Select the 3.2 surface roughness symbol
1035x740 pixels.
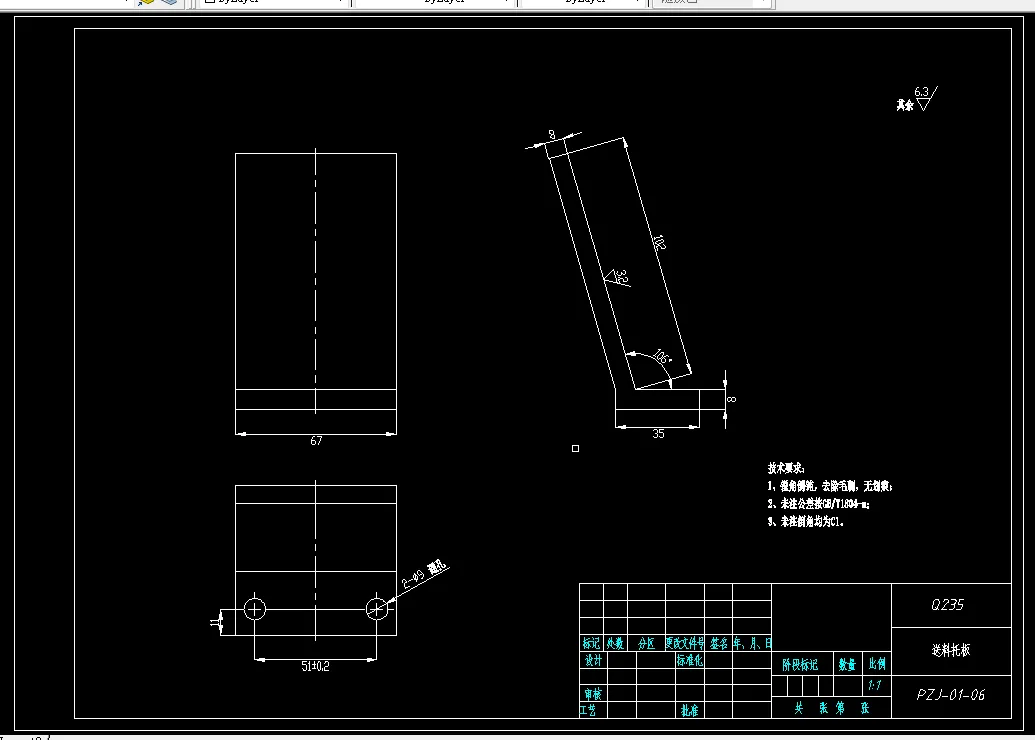pos(618,277)
